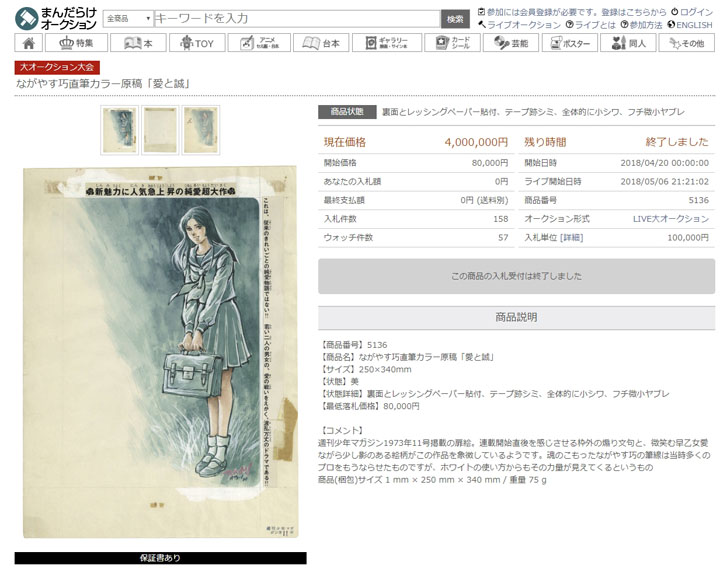
Task: Open the 本 books category
Action: pyautogui.click(x=138, y=43)
